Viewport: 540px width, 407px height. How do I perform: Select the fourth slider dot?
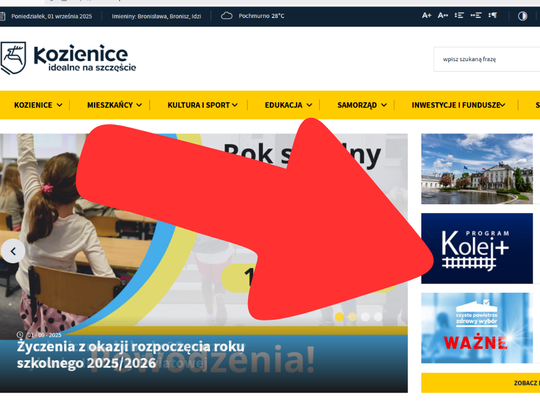[378, 316]
